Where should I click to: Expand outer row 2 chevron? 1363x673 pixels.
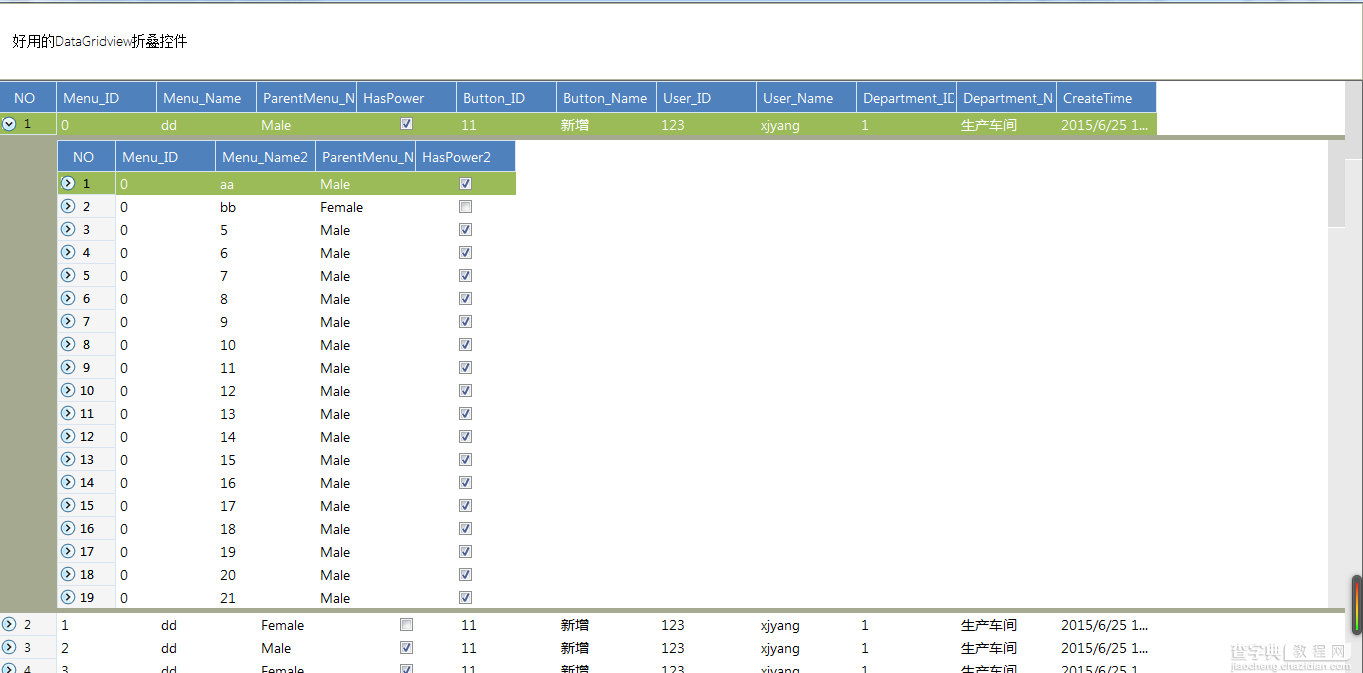click(x=9, y=624)
